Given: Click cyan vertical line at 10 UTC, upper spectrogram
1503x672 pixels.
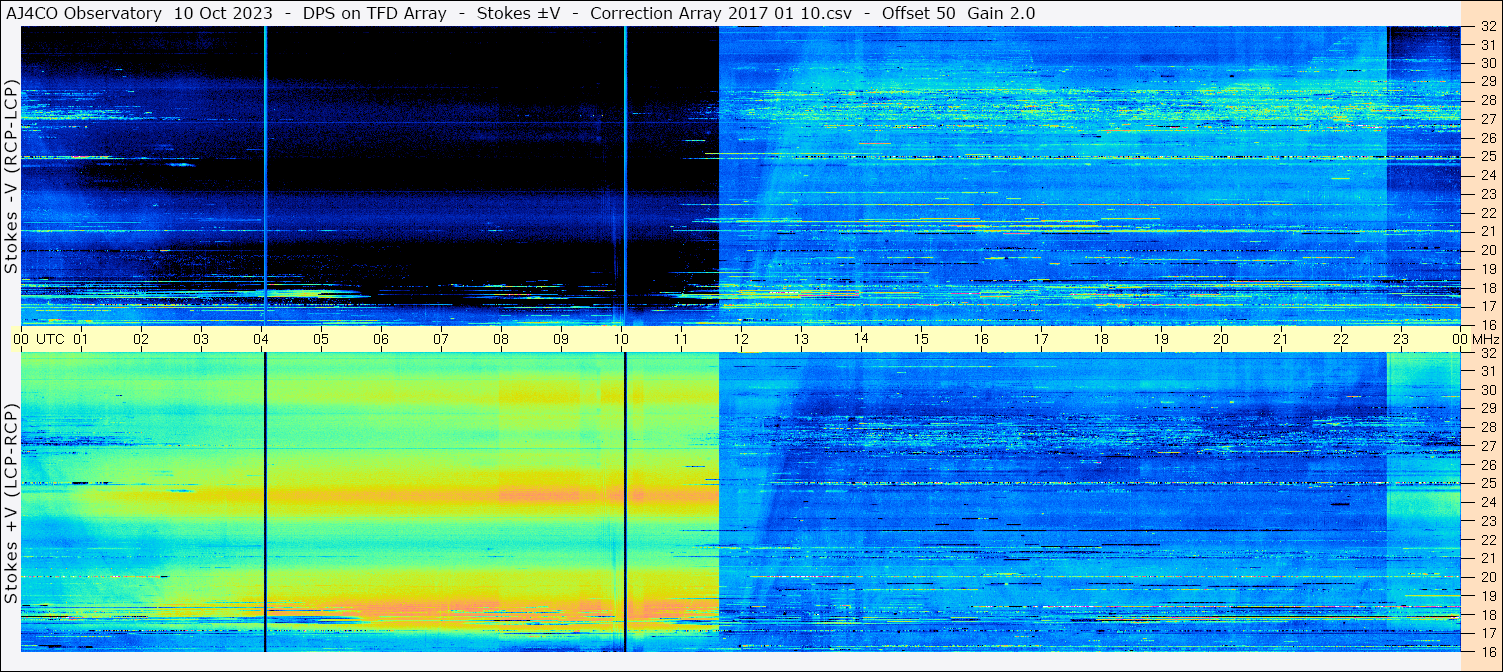Looking at the screenshot, I should point(625,176).
